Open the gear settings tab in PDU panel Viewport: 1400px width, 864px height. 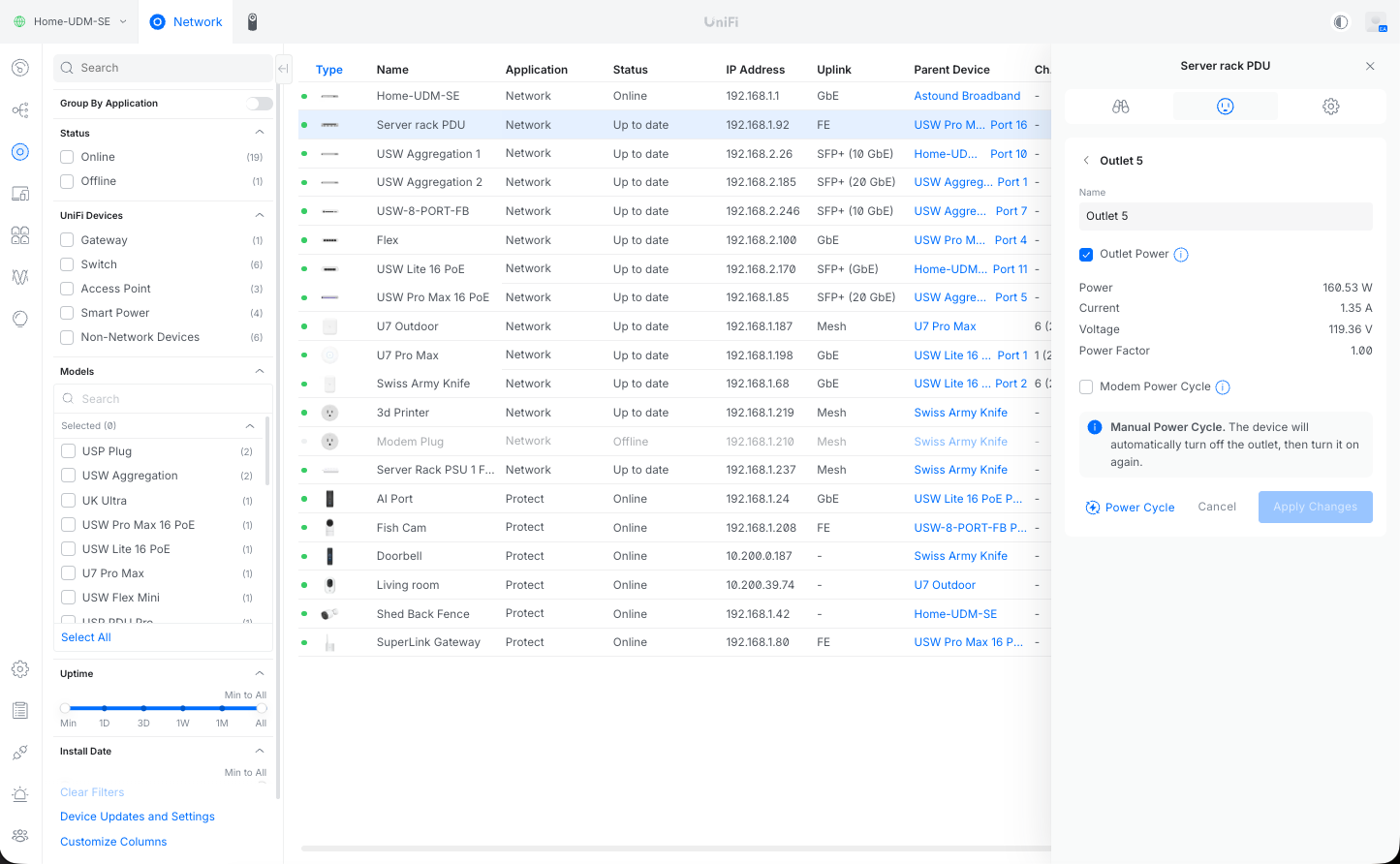click(1330, 107)
